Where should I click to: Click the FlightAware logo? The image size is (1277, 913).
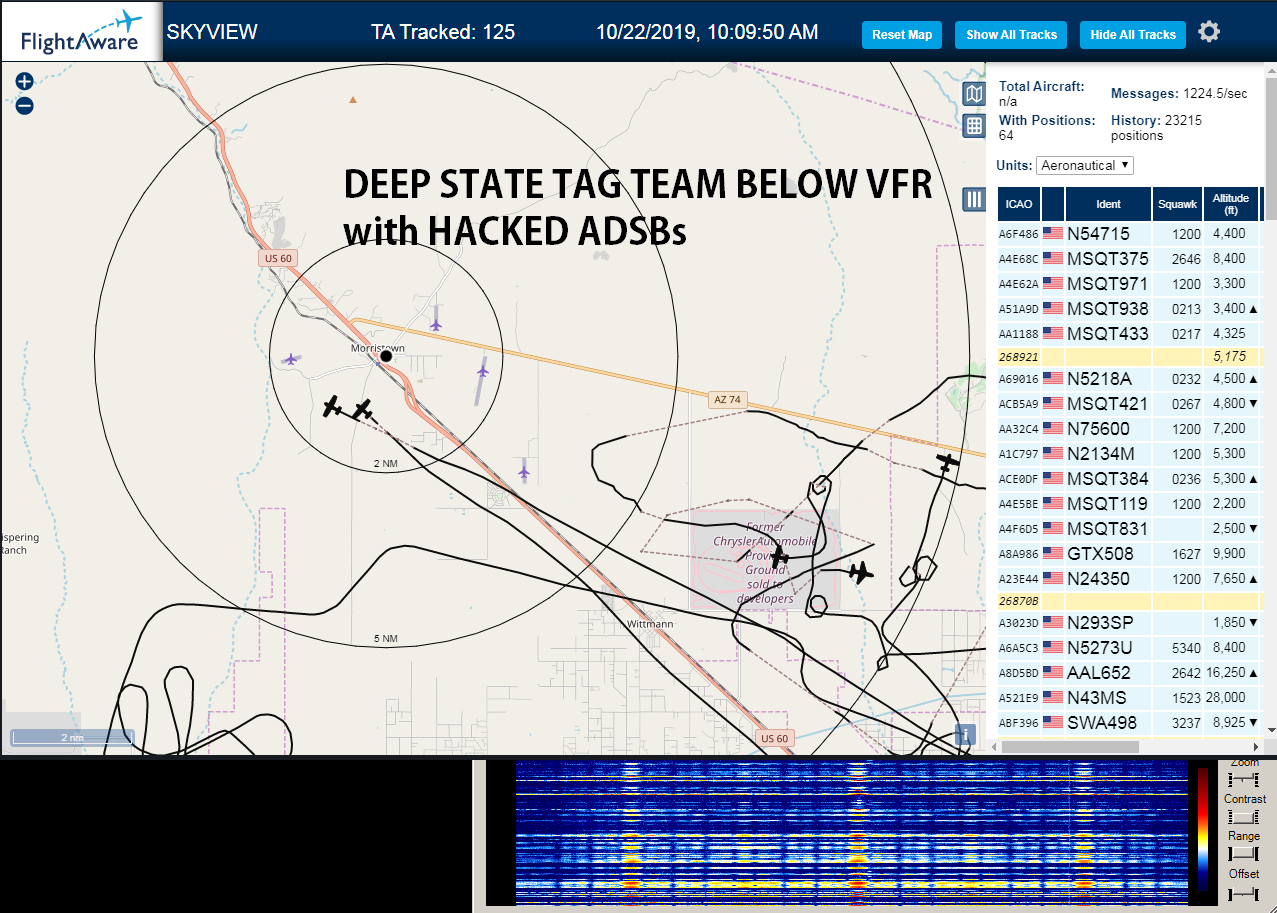[80, 32]
